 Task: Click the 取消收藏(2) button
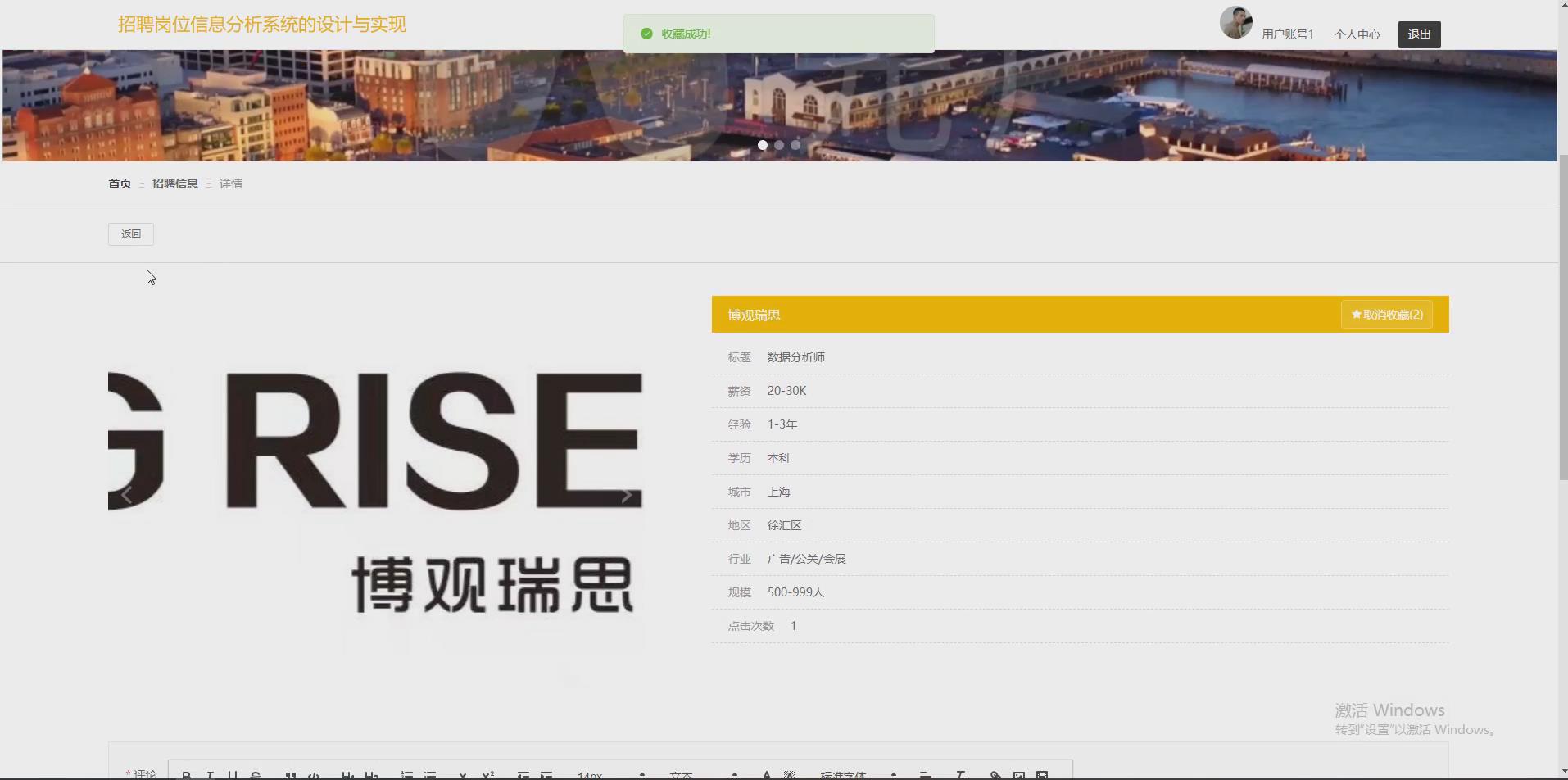pyautogui.click(x=1386, y=315)
